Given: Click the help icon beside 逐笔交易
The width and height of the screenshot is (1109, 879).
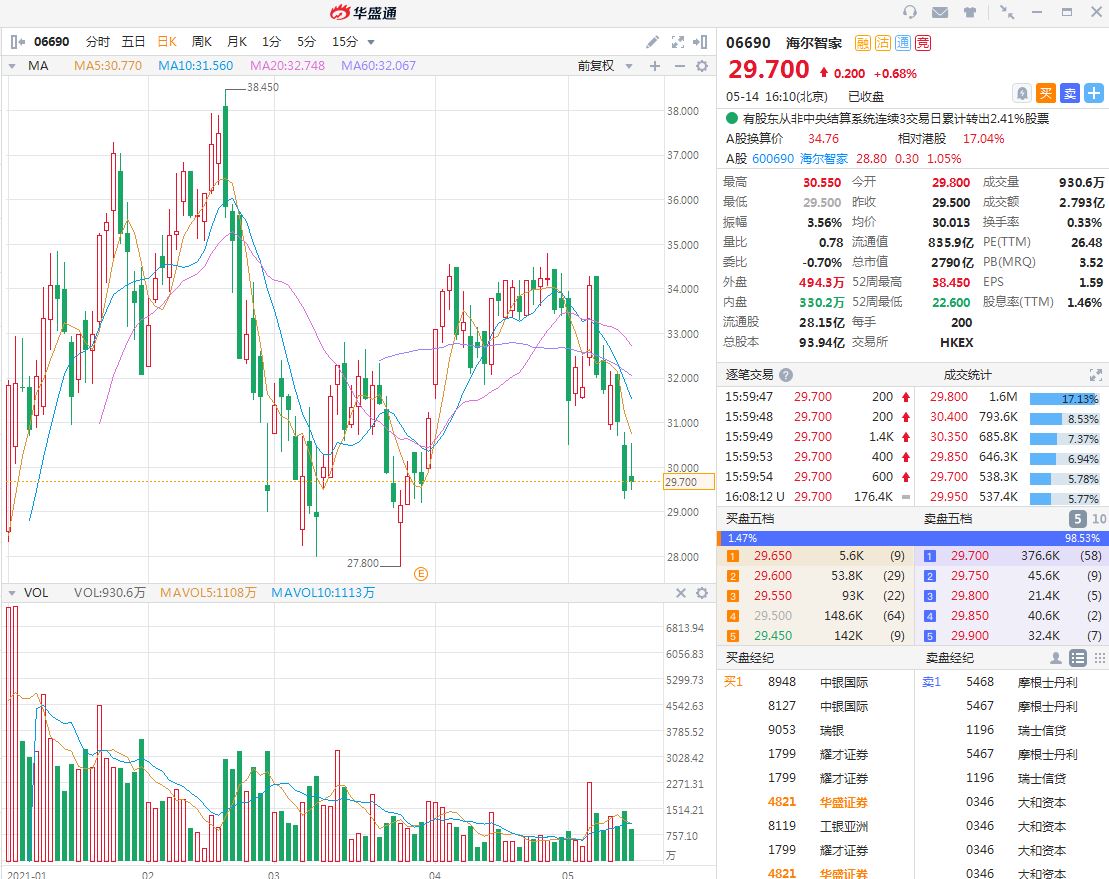Looking at the screenshot, I should 786,375.
